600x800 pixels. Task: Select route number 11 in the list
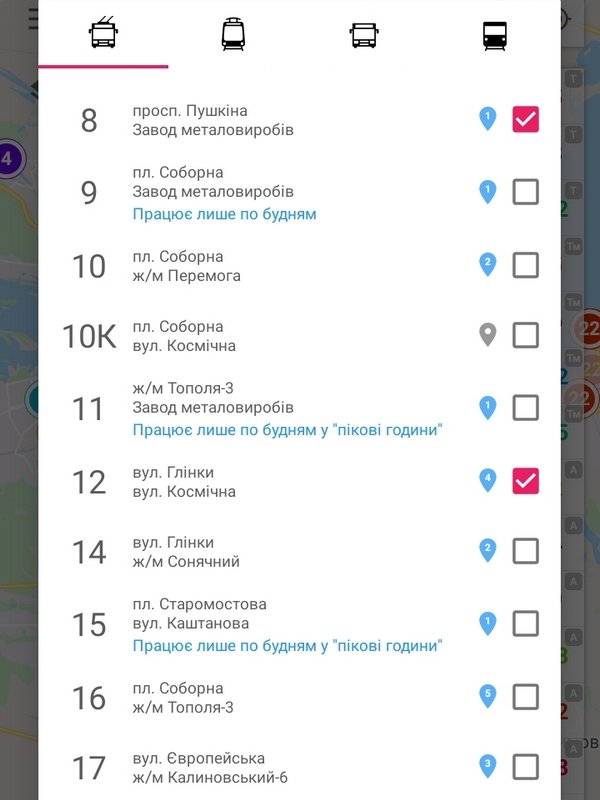click(89, 408)
